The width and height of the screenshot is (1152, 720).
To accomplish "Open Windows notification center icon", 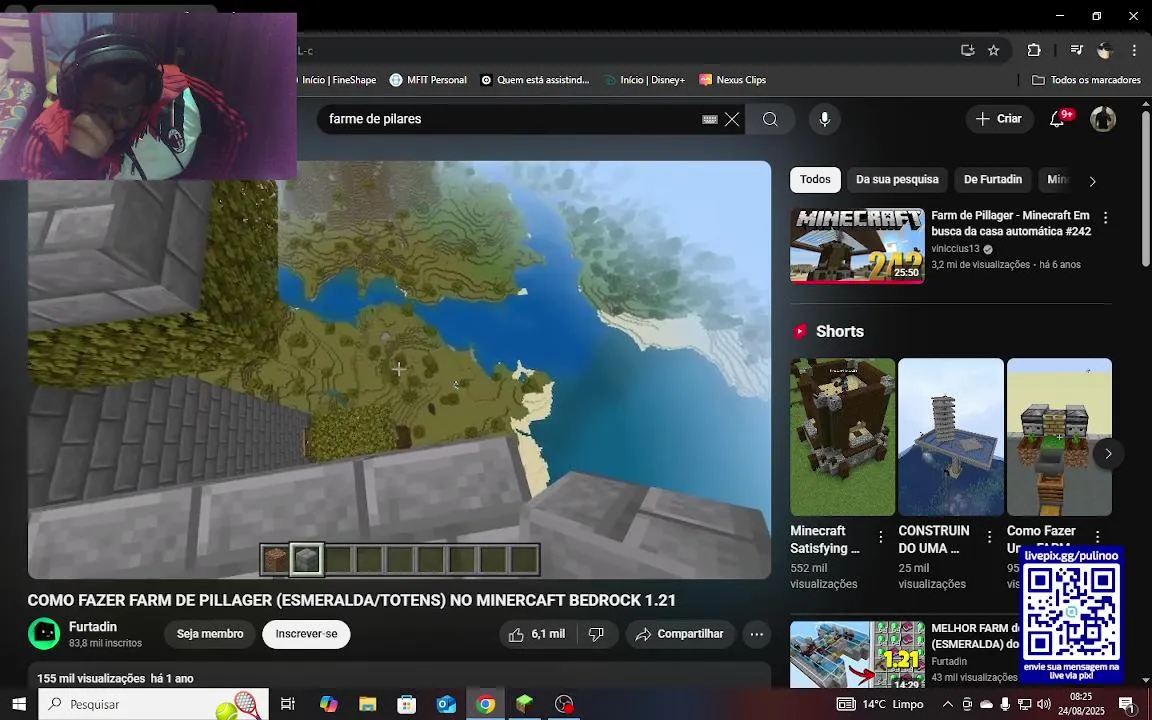I will pos(1127,704).
